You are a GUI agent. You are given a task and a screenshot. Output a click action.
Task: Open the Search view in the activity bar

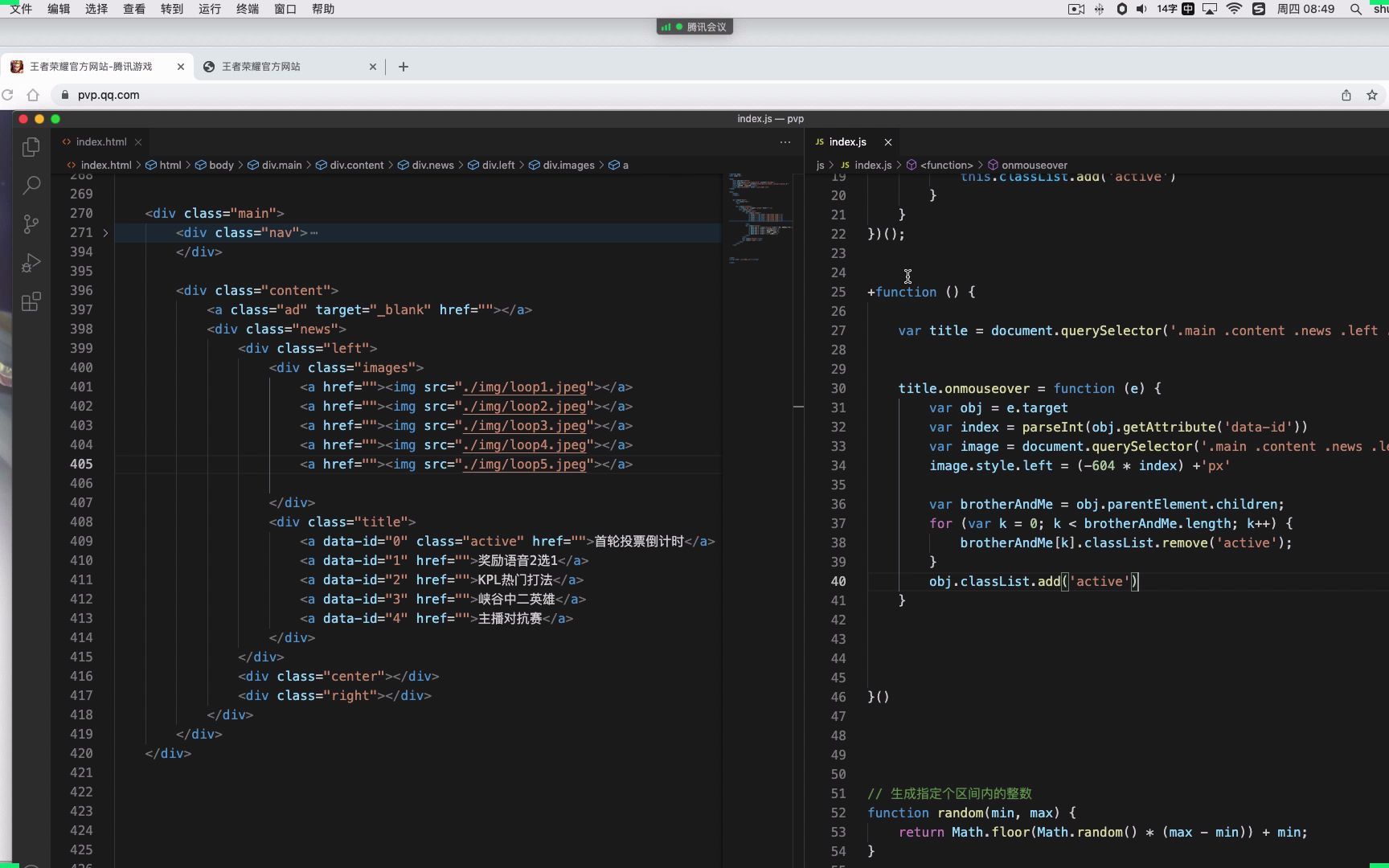coord(31,186)
